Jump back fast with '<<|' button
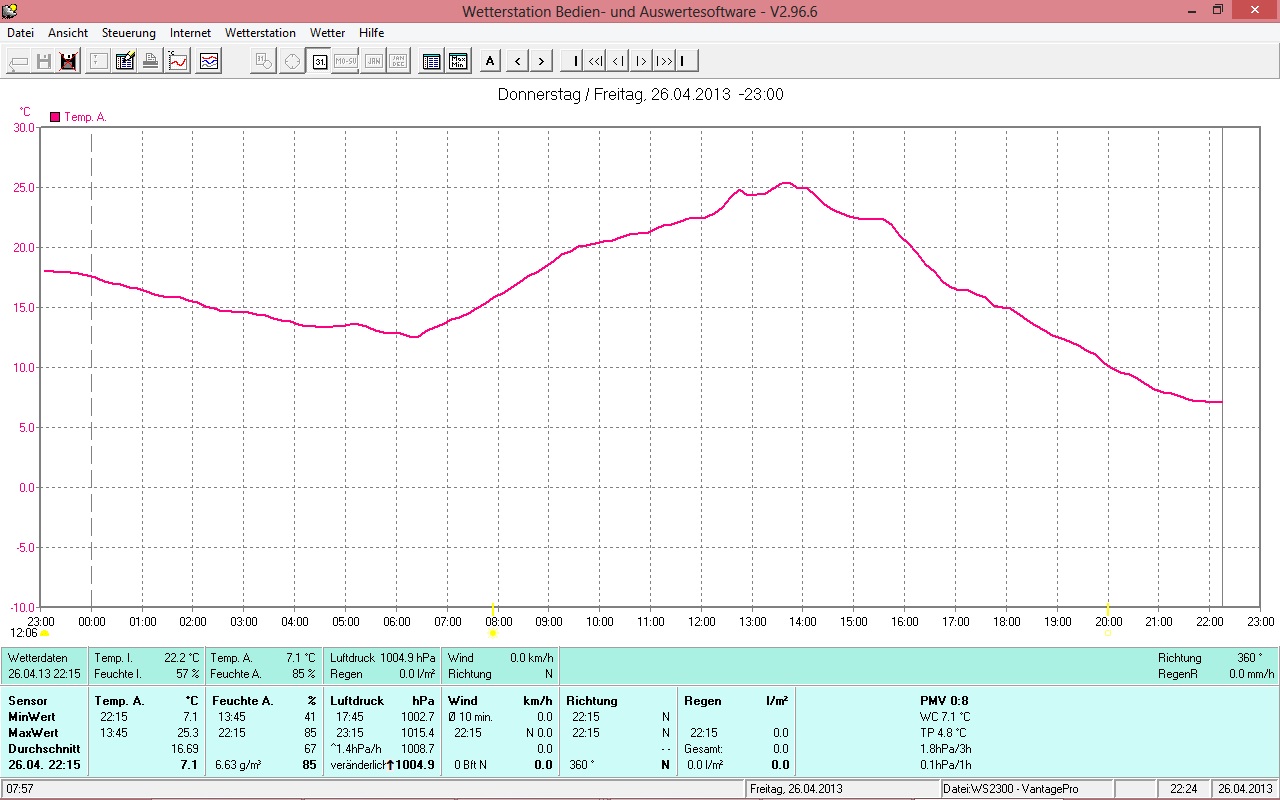This screenshot has width=1280, height=800. click(595, 61)
